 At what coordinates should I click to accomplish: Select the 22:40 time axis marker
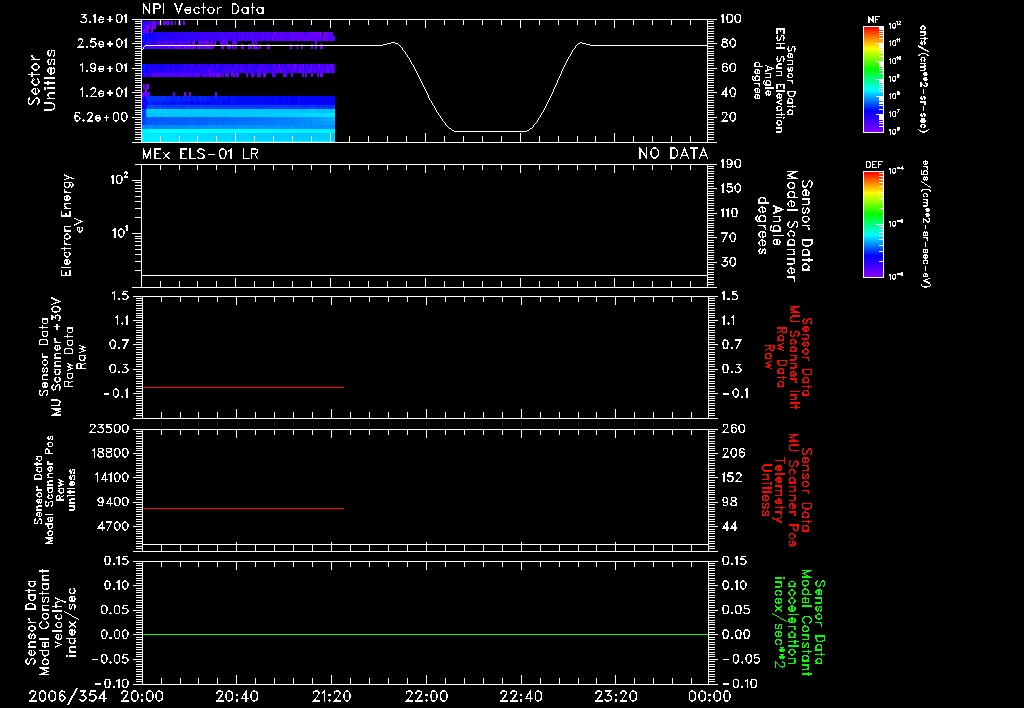[x=520, y=696]
